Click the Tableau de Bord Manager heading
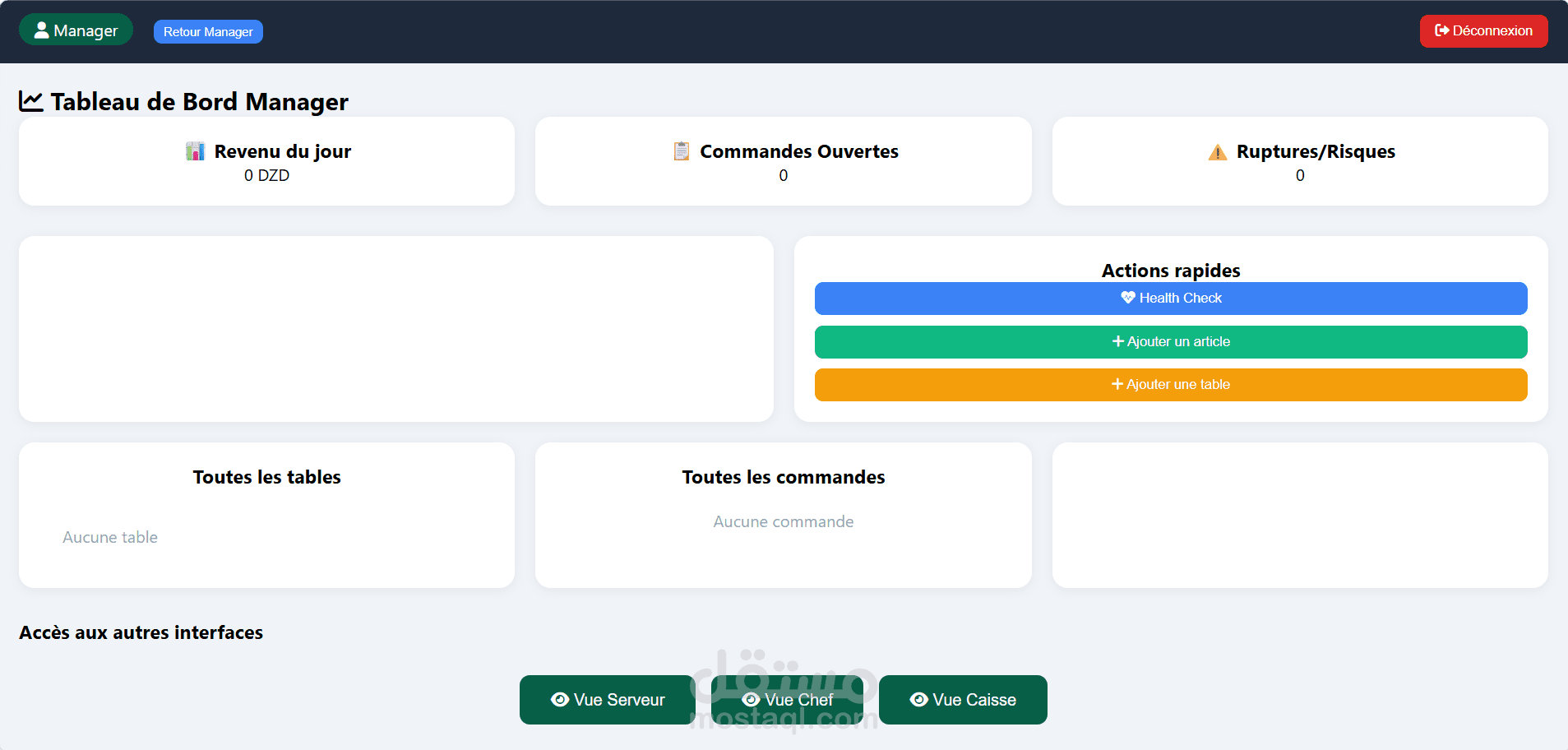The width and height of the screenshot is (1568, 750). [199, 102]
